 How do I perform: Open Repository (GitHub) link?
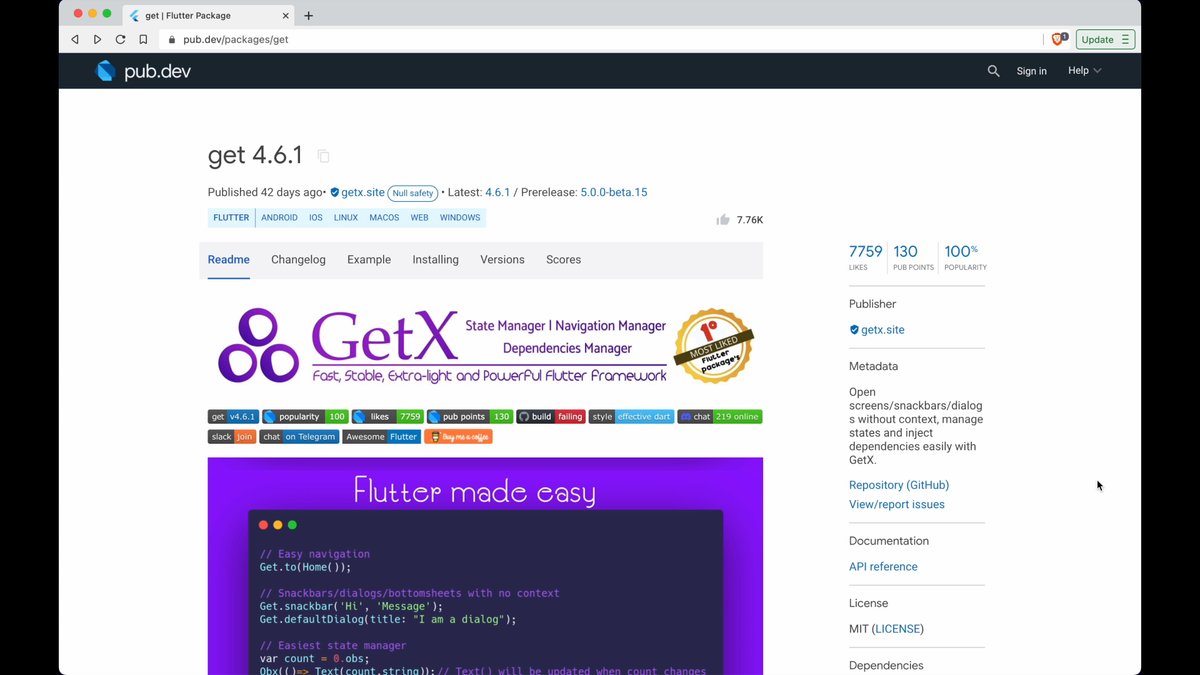coord(898,485)
